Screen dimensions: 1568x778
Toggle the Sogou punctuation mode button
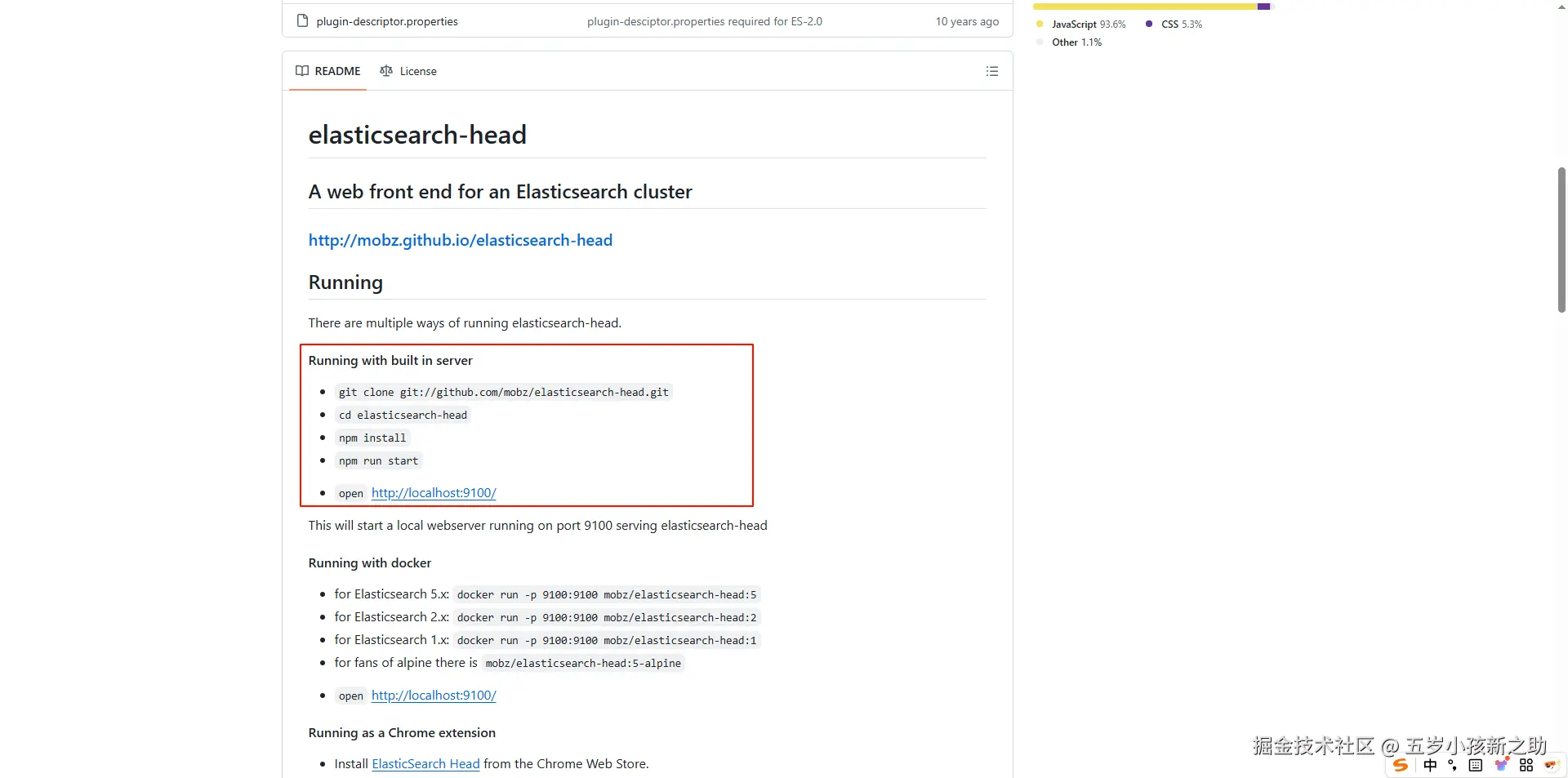(1452, 765)
